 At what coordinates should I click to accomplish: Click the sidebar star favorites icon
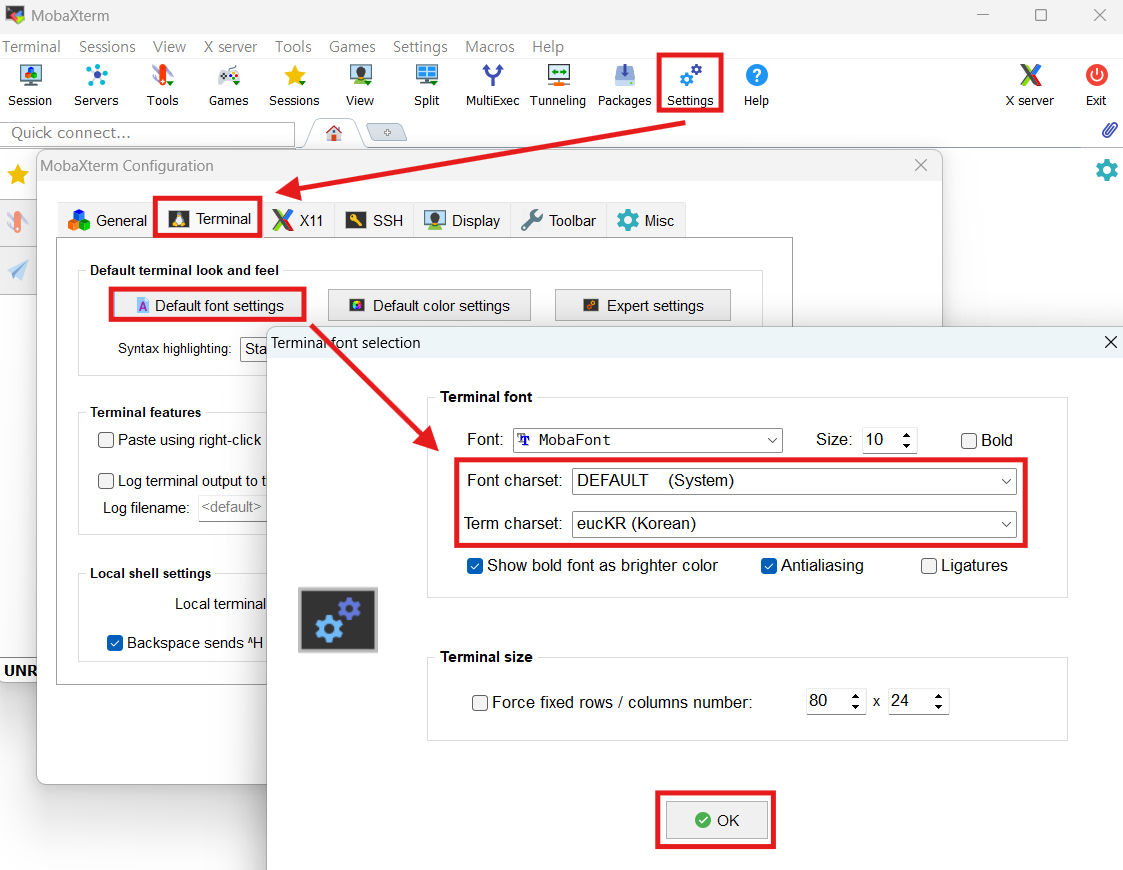pos(18,174)
